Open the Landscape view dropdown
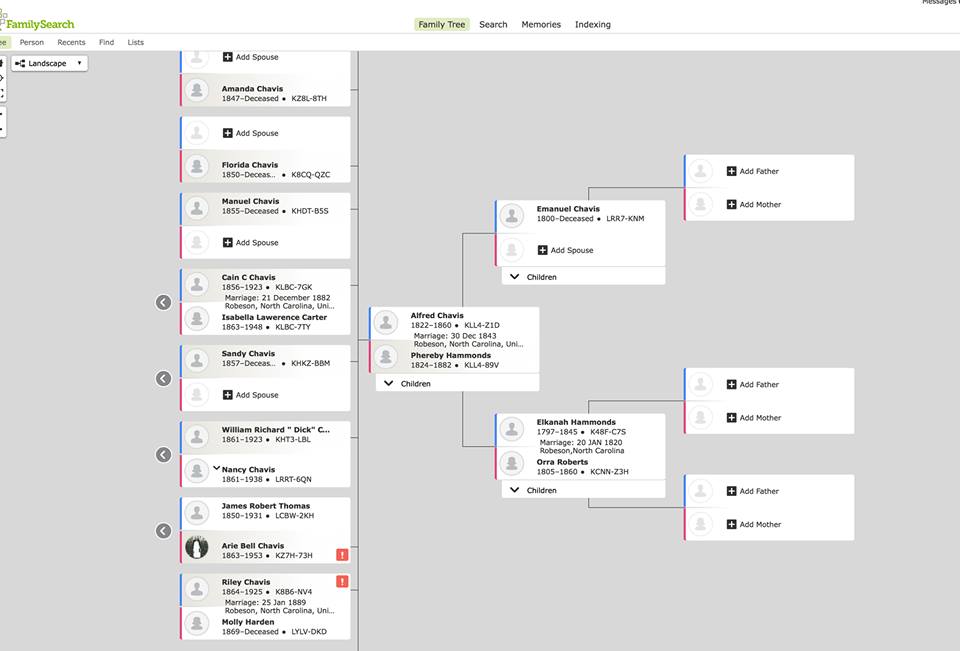This screenshot has height=651, width=960. pos(50,63)
